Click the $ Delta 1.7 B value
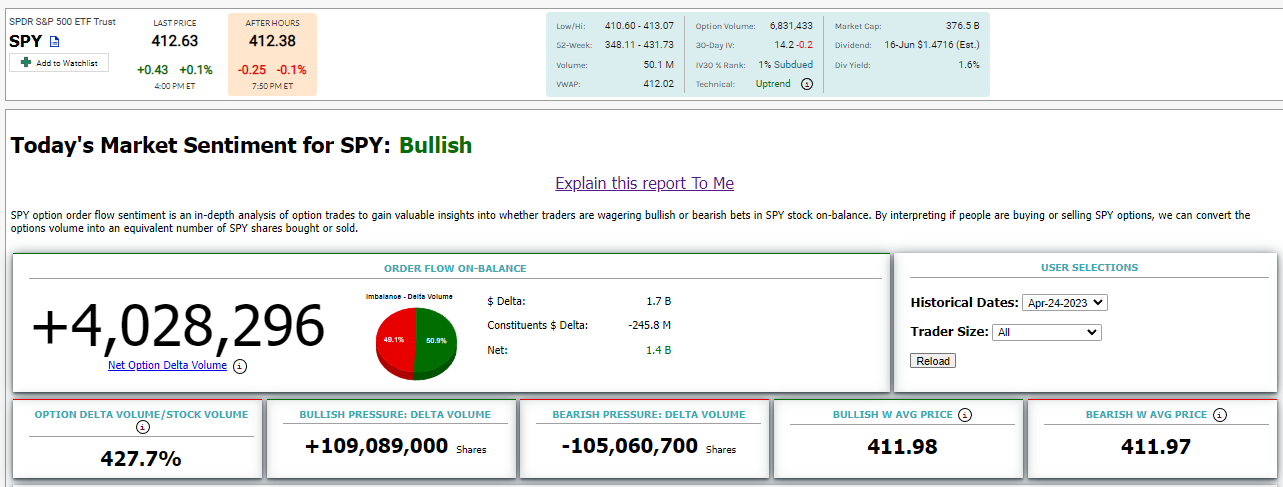The image size is (1283, 487). click(658, 300)
